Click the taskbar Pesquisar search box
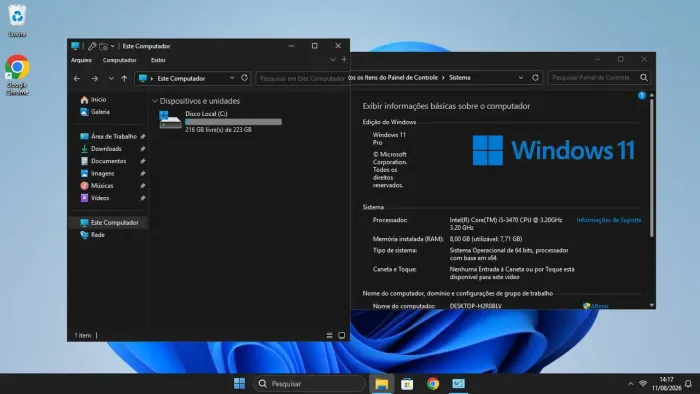This screenshot has width=700, height=394. (309, 384)
